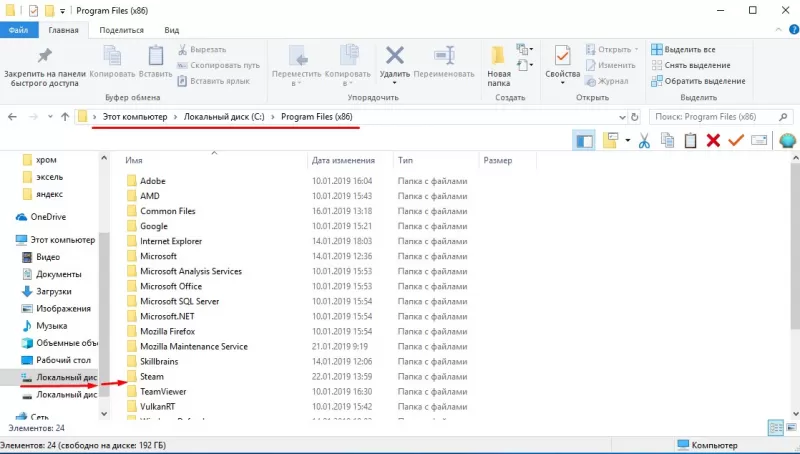Sort by Имя column header
Viewport: 800px width, 454px height.
[134, 160]
